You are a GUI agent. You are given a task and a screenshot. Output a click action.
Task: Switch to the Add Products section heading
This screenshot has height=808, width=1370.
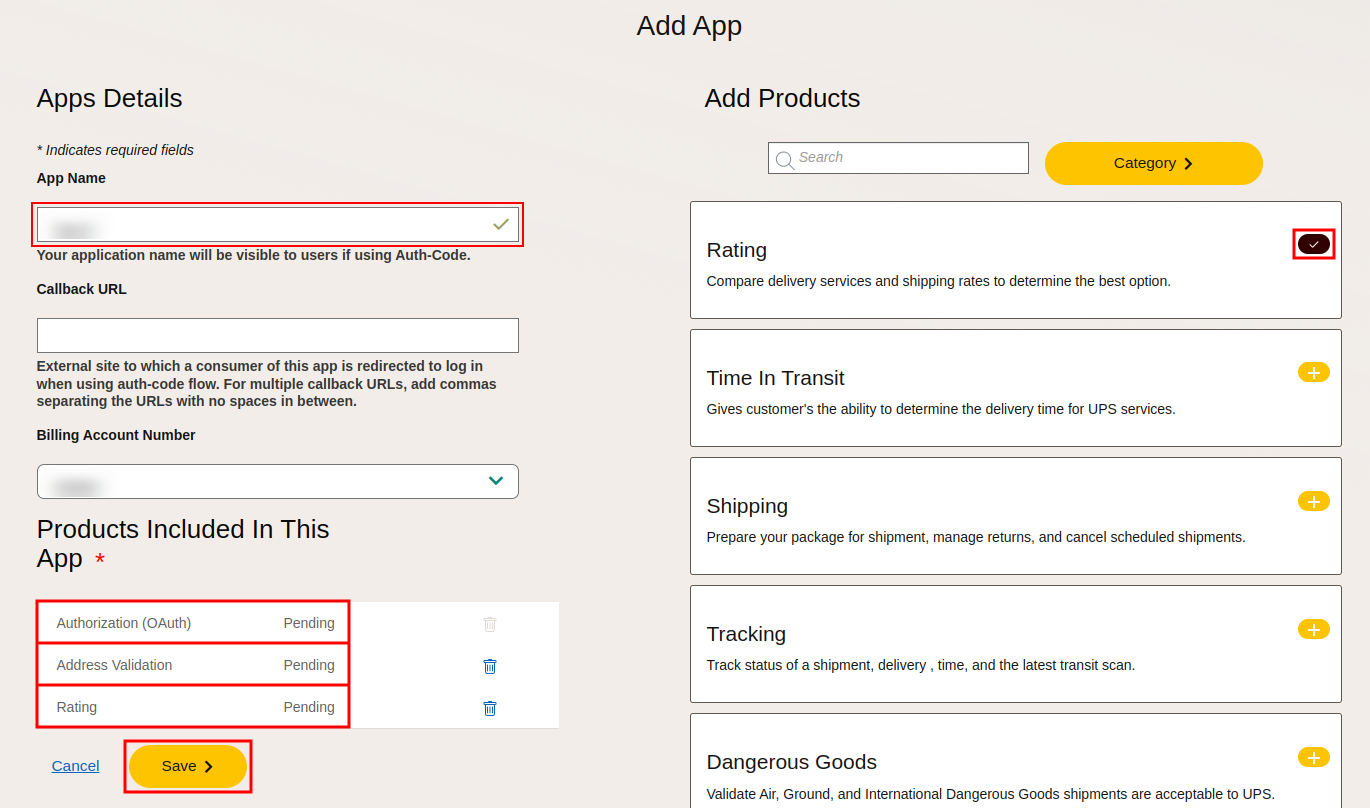(x=782, y=98)
